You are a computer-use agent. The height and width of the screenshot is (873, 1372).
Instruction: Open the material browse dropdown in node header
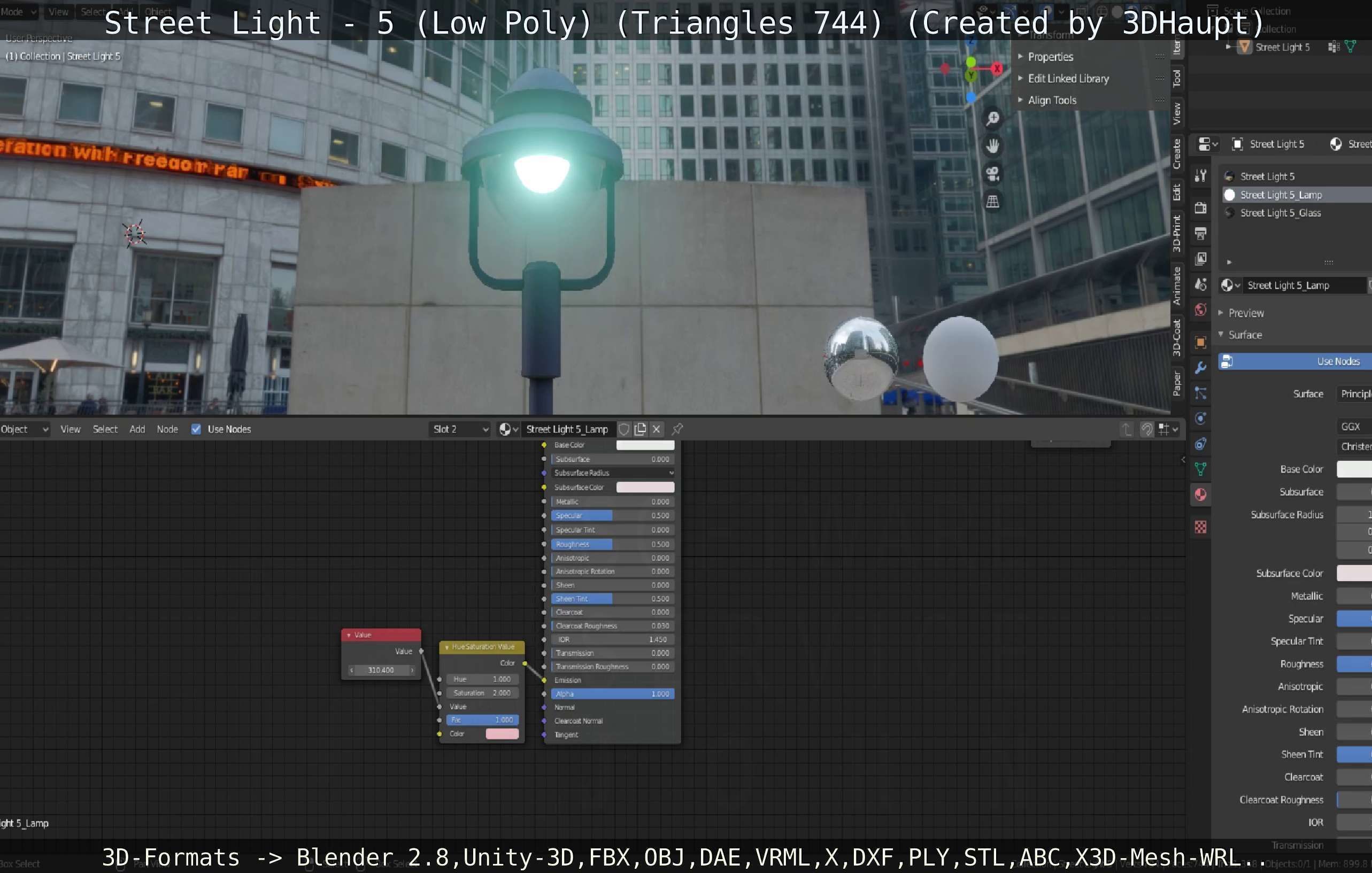point(508,429)
